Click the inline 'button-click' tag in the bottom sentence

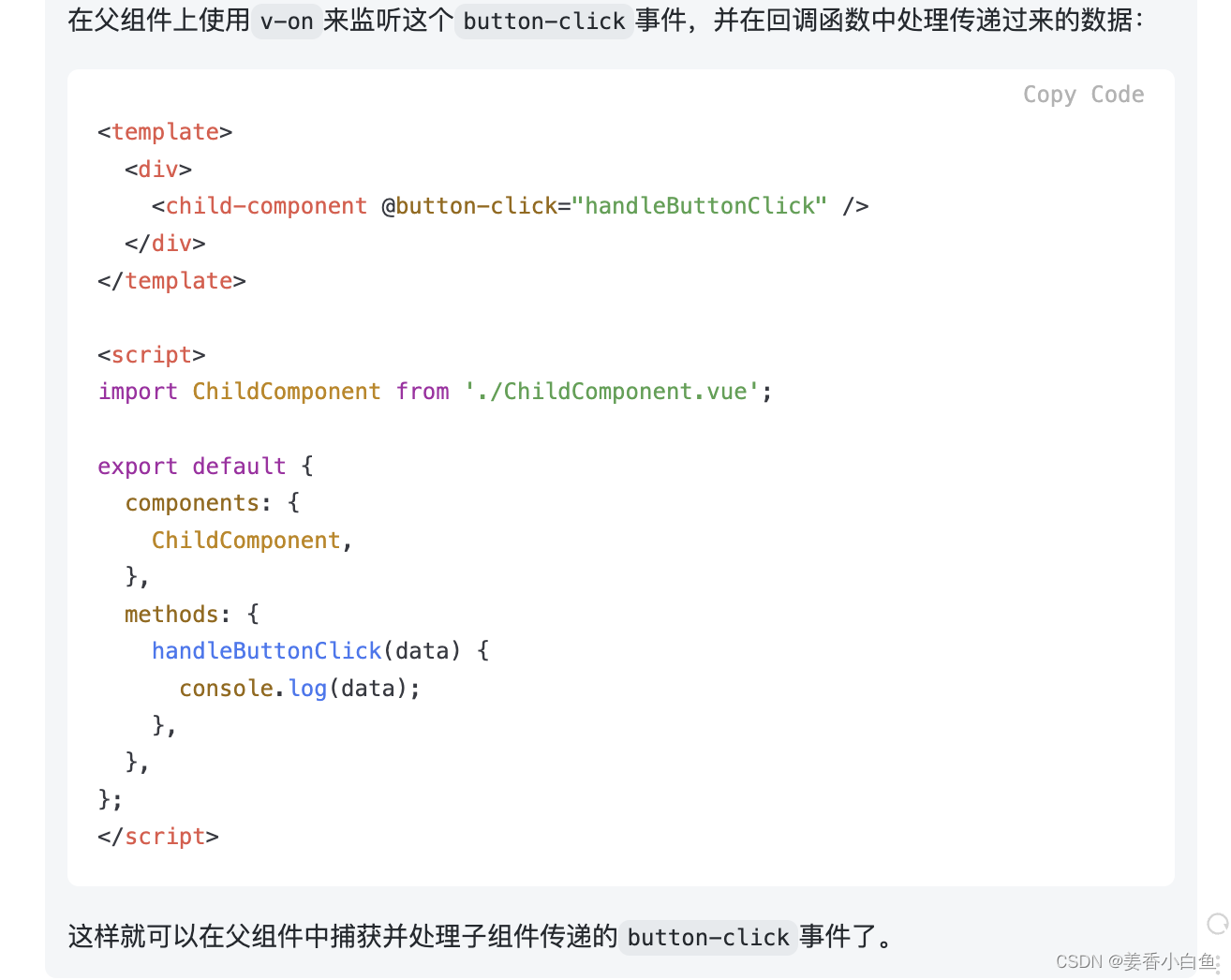coord(708,937)
